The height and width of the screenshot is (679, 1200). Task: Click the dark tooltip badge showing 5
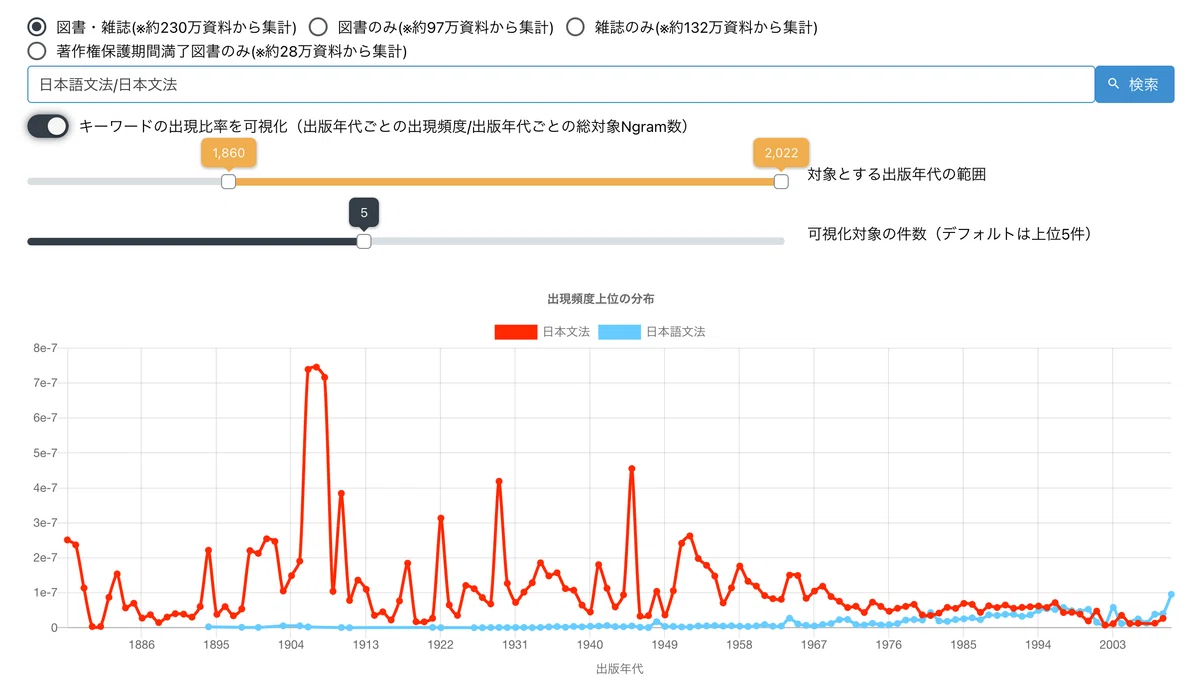click(x=364, y=212)
